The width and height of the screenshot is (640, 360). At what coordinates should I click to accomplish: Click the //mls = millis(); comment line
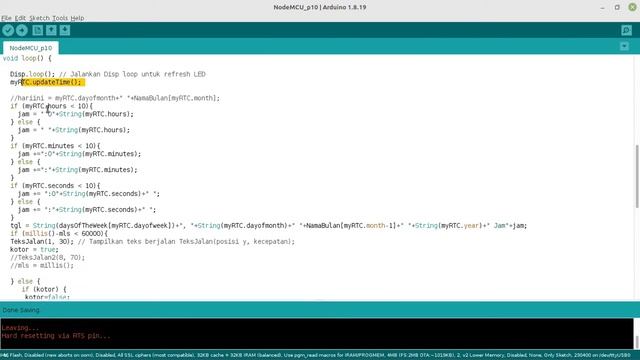click(x=42, y=265)
